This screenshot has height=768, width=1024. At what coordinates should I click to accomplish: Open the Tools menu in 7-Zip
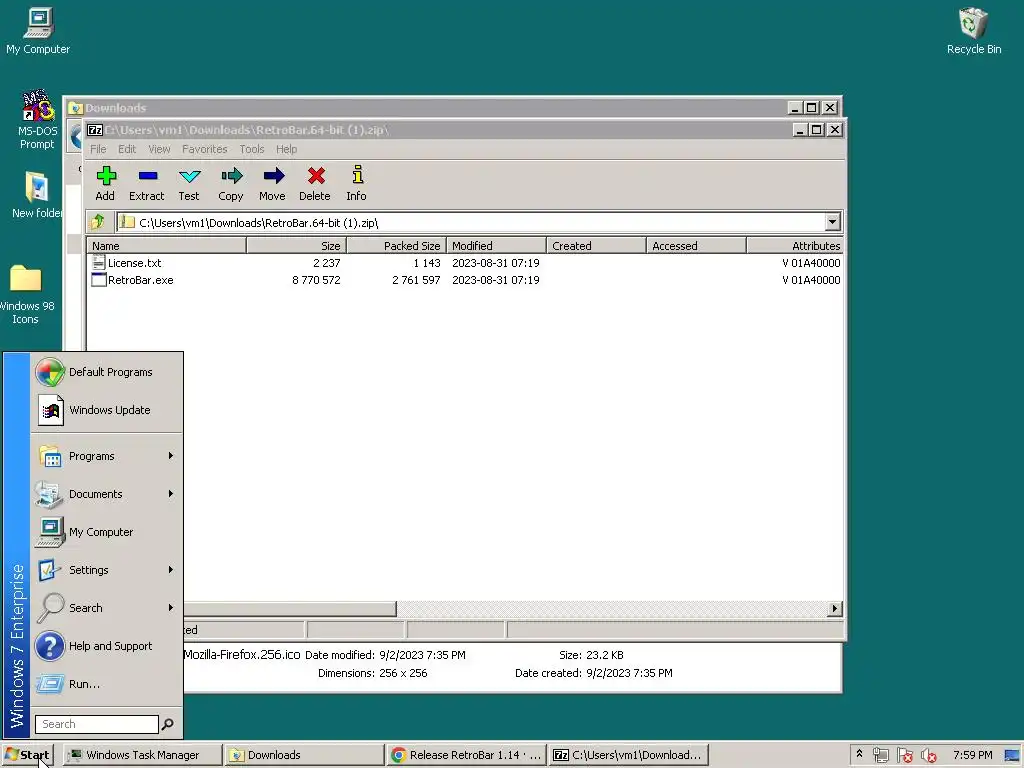click(251, 149)
